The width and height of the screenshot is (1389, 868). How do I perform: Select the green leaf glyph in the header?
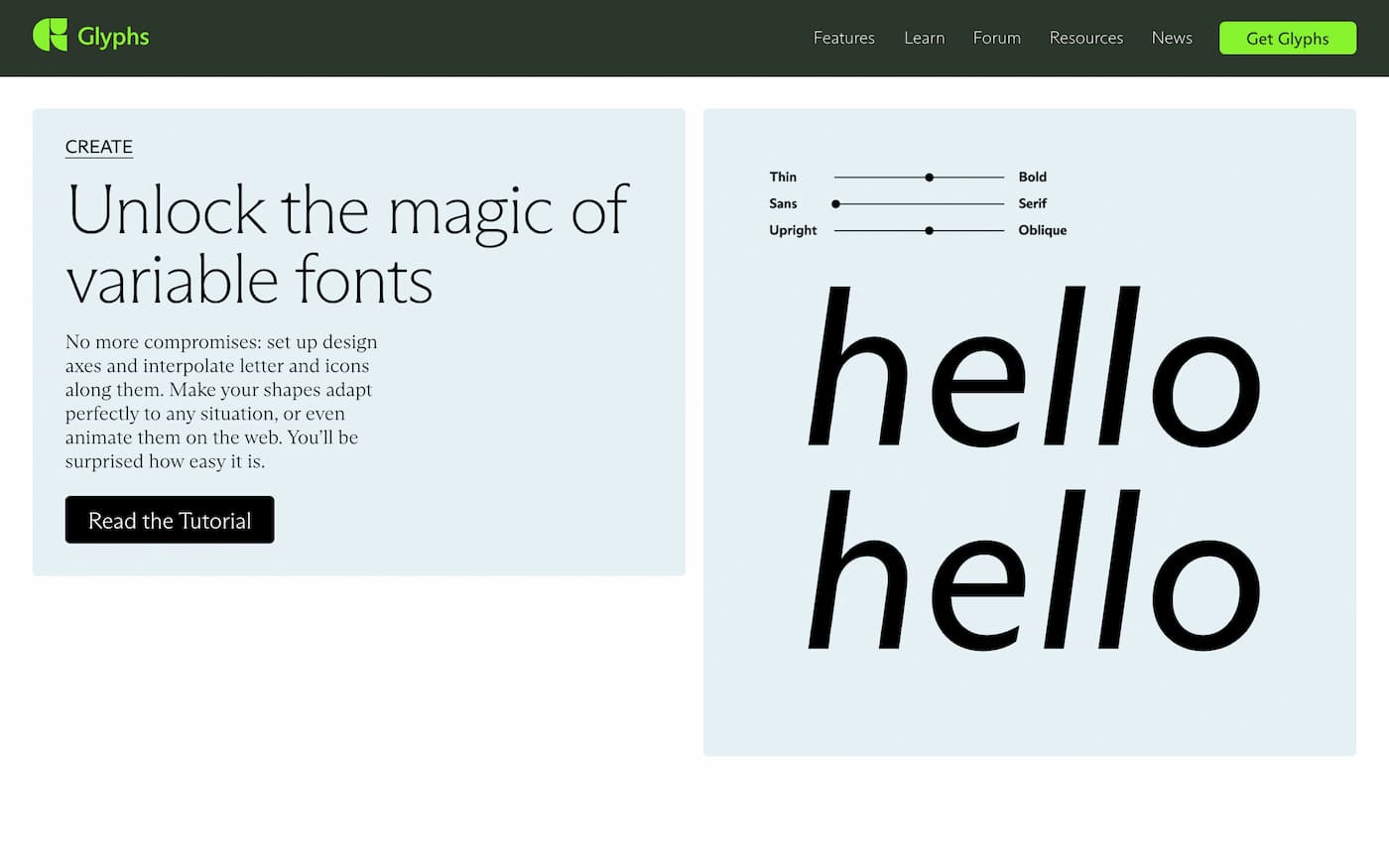[x=53, y=38]
